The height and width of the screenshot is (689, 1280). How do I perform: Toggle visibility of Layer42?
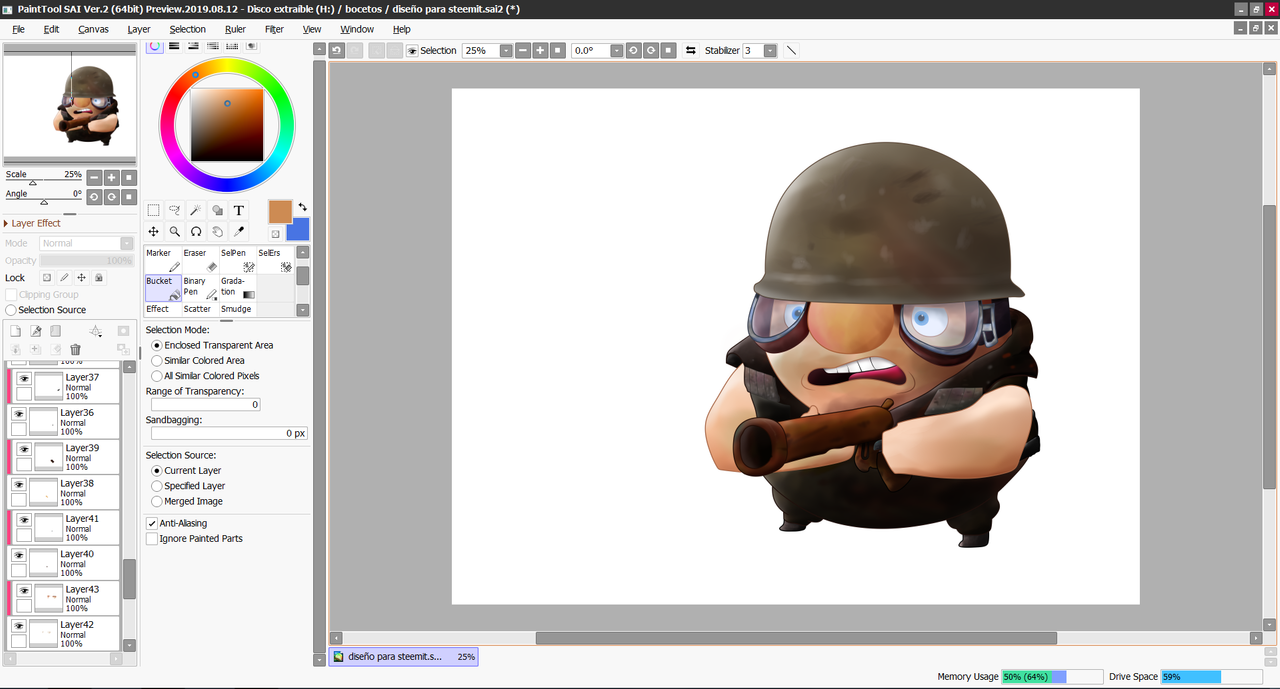pos(18,625)
